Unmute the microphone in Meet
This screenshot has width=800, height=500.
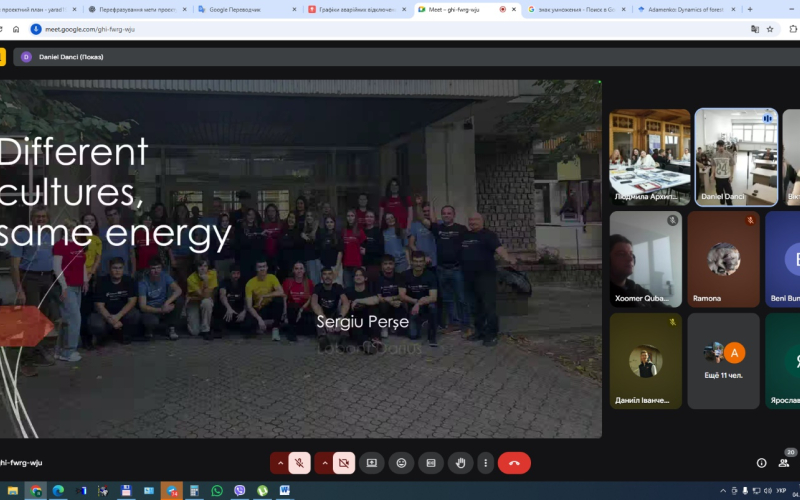[x=300, y=463]
